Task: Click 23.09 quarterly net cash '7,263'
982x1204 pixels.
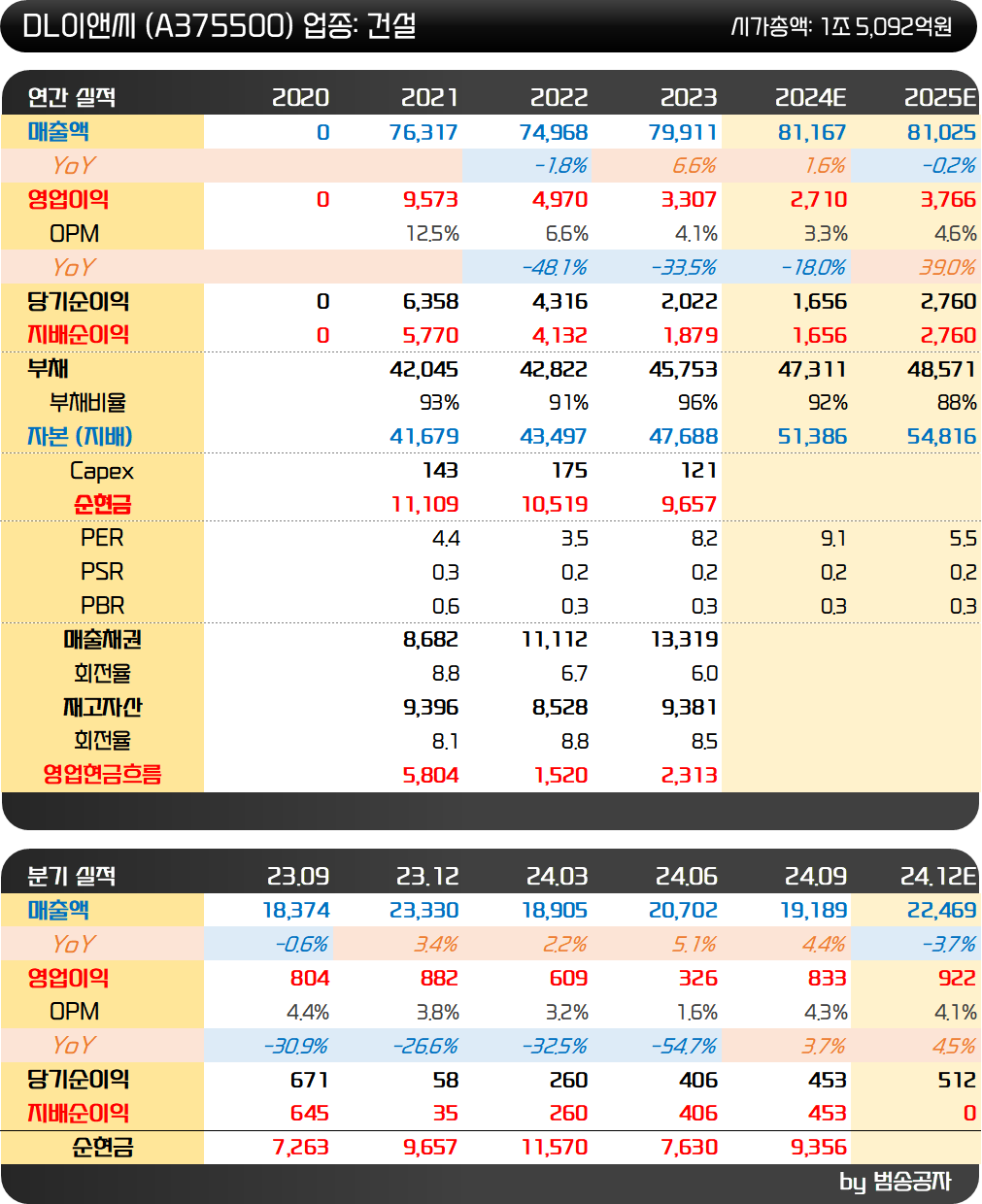Action: coord(301,1147)
